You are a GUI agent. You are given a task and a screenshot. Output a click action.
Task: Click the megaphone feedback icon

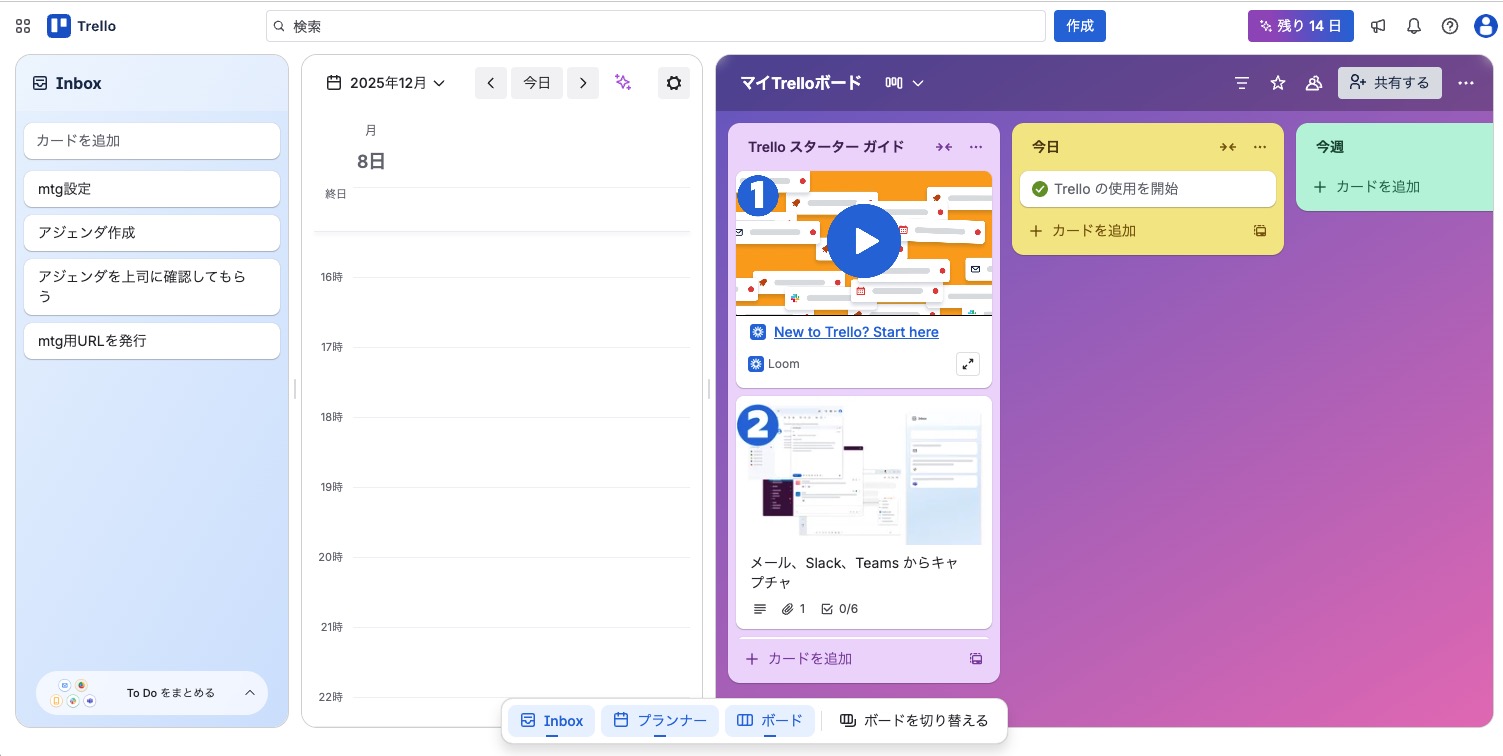[x=1378, y=26]
